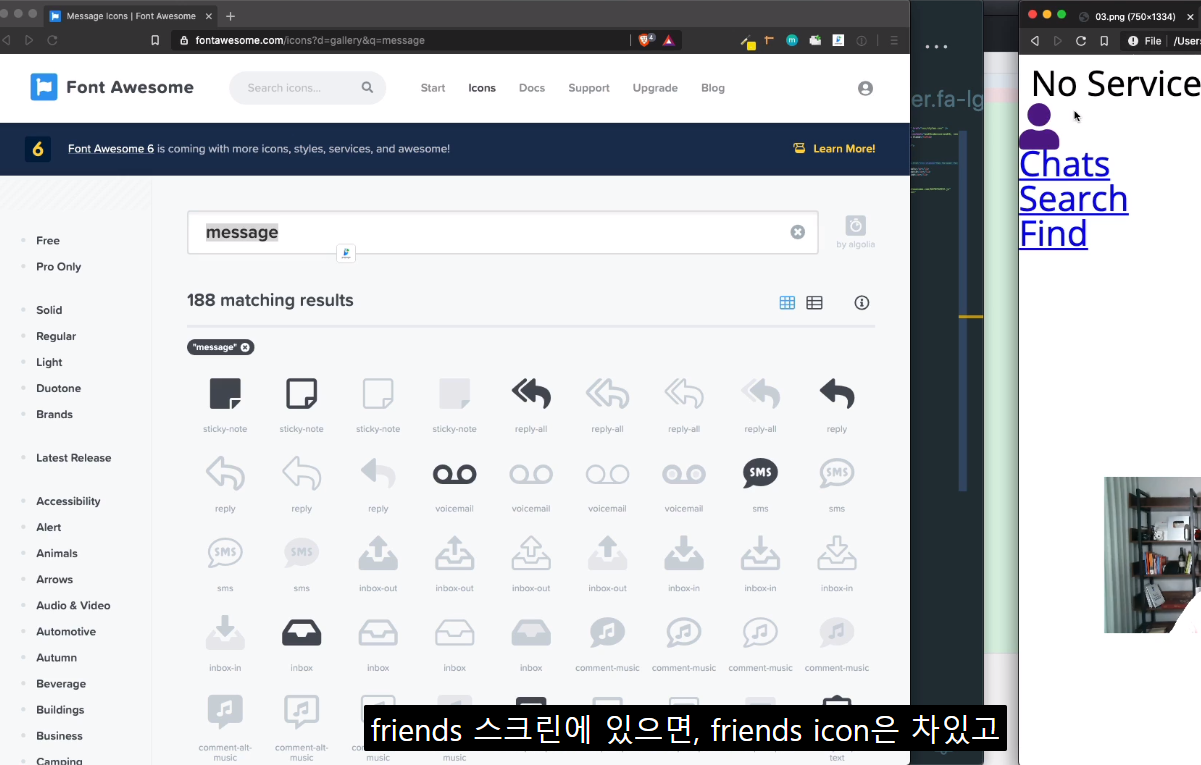The width and height of the screenshot is (1201, 765).
Task: Open the Docs nav item
Action: point(532,88)
